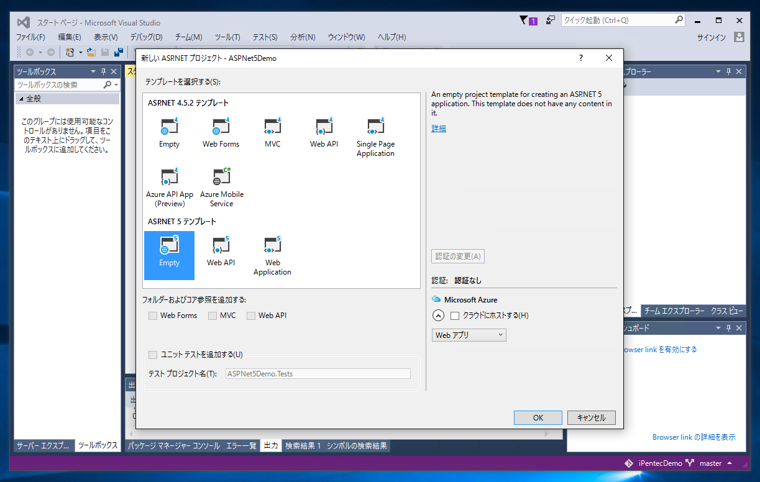Pin the Toolbox panel
The image size is (760, 482).
click(x=103, y=72)
